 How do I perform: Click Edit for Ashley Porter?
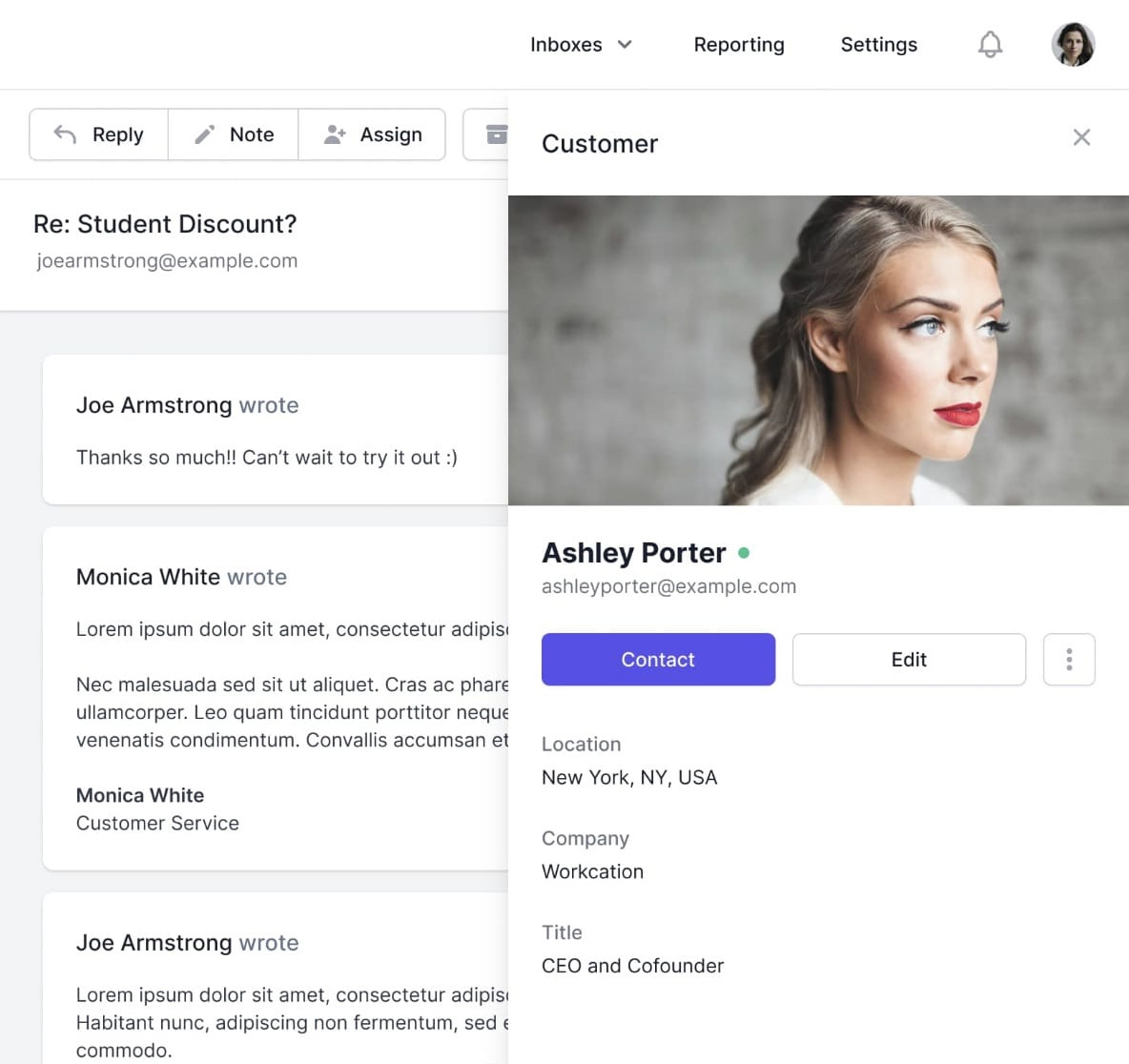[x=909, y=660]
